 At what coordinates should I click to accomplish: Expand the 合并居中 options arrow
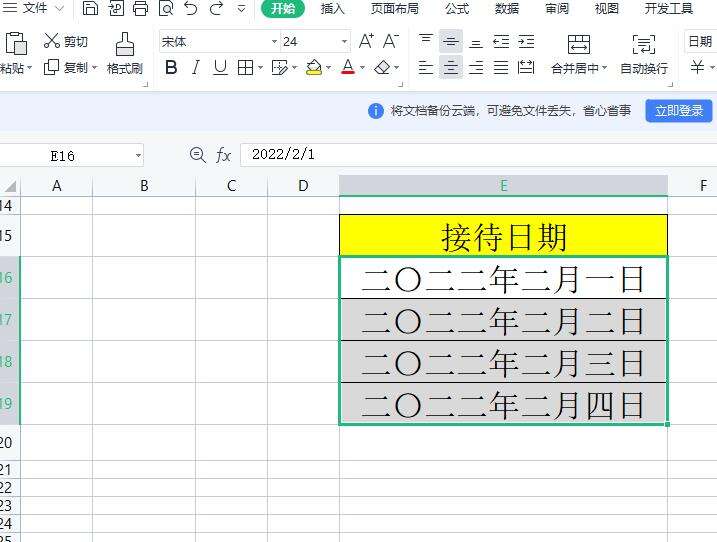click(605, 68)
